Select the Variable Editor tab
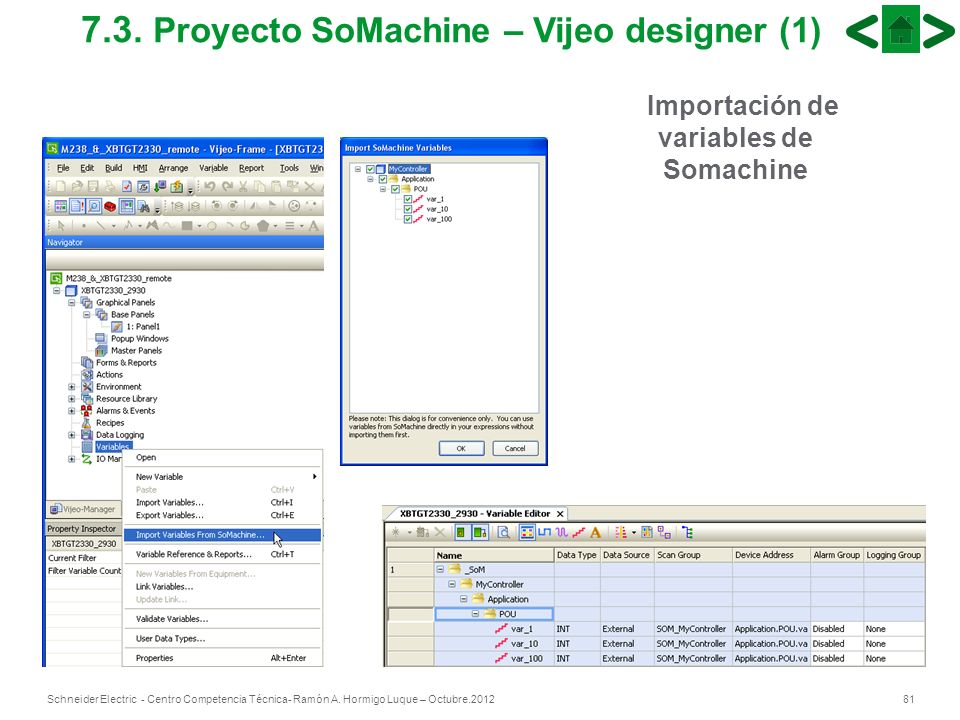 tap(474, 514)
